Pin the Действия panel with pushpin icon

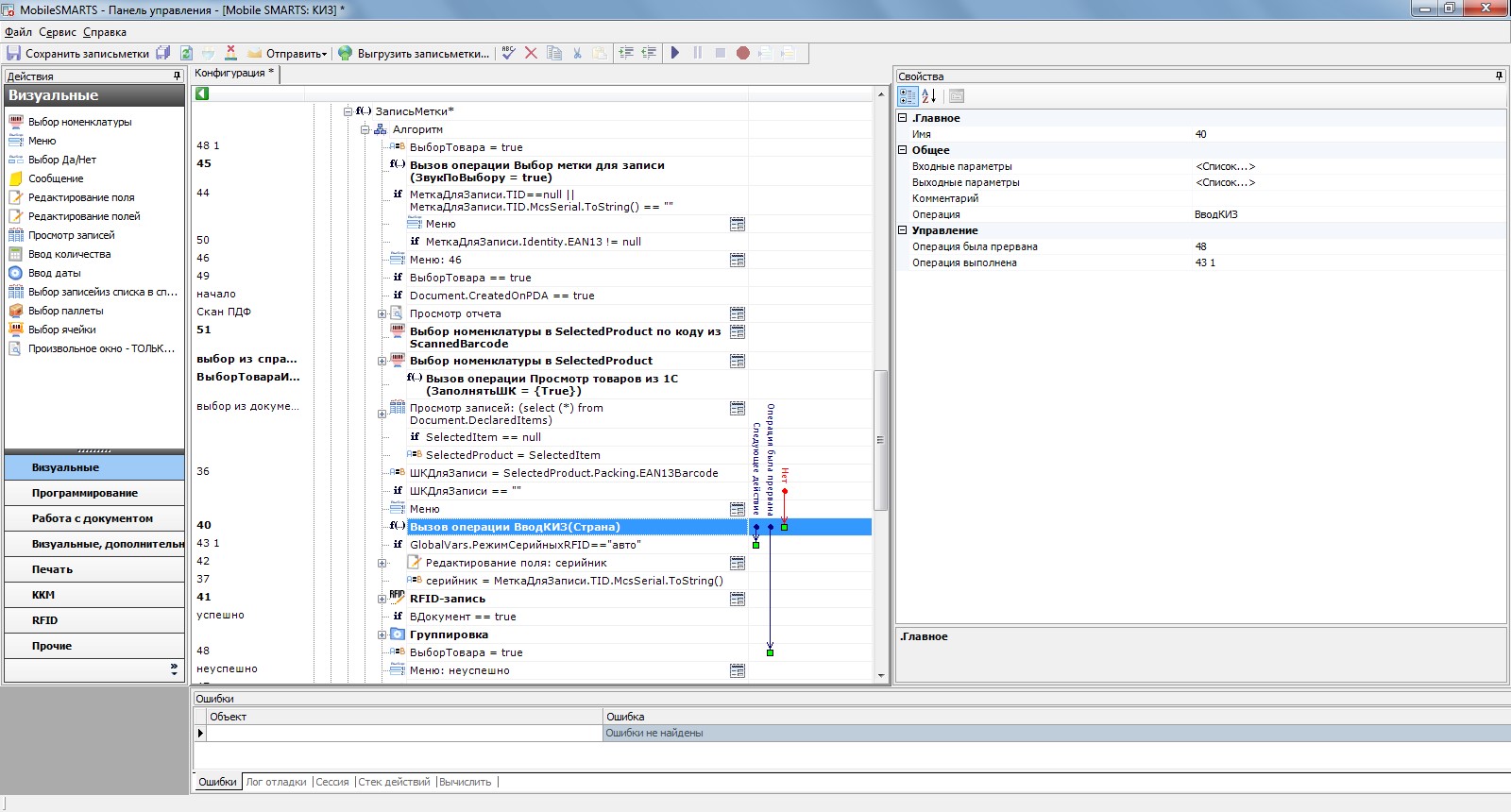pos(177,76)
